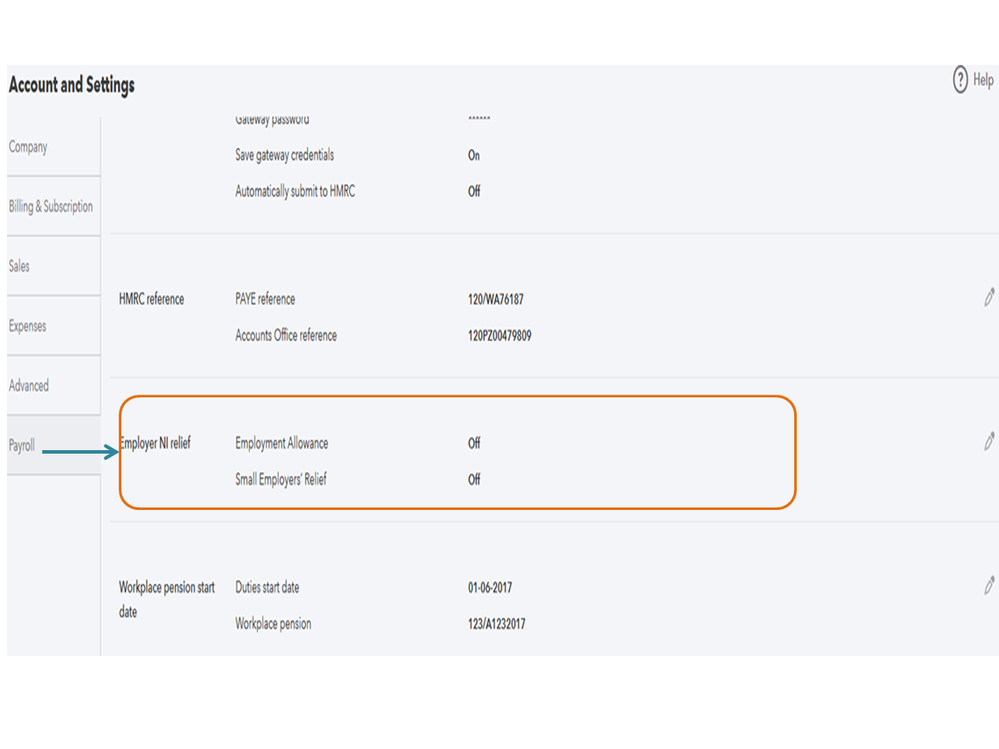
Task: Click the Employment Allowance Off value
Action: click(x=474, y=443)
